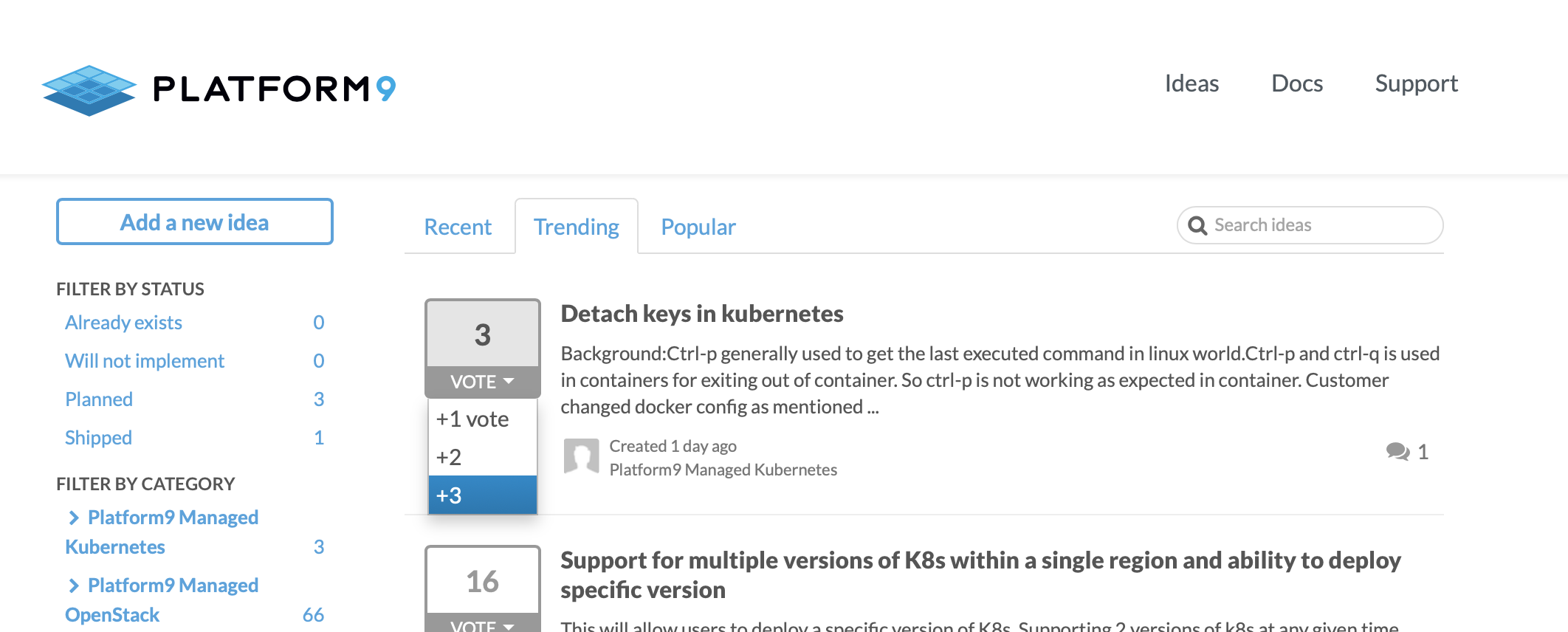Go to Docs in top navigation
Image resolution: width=1568 pixels, height=632 pixels.
pyautogui.click(x=1296, y=83)
